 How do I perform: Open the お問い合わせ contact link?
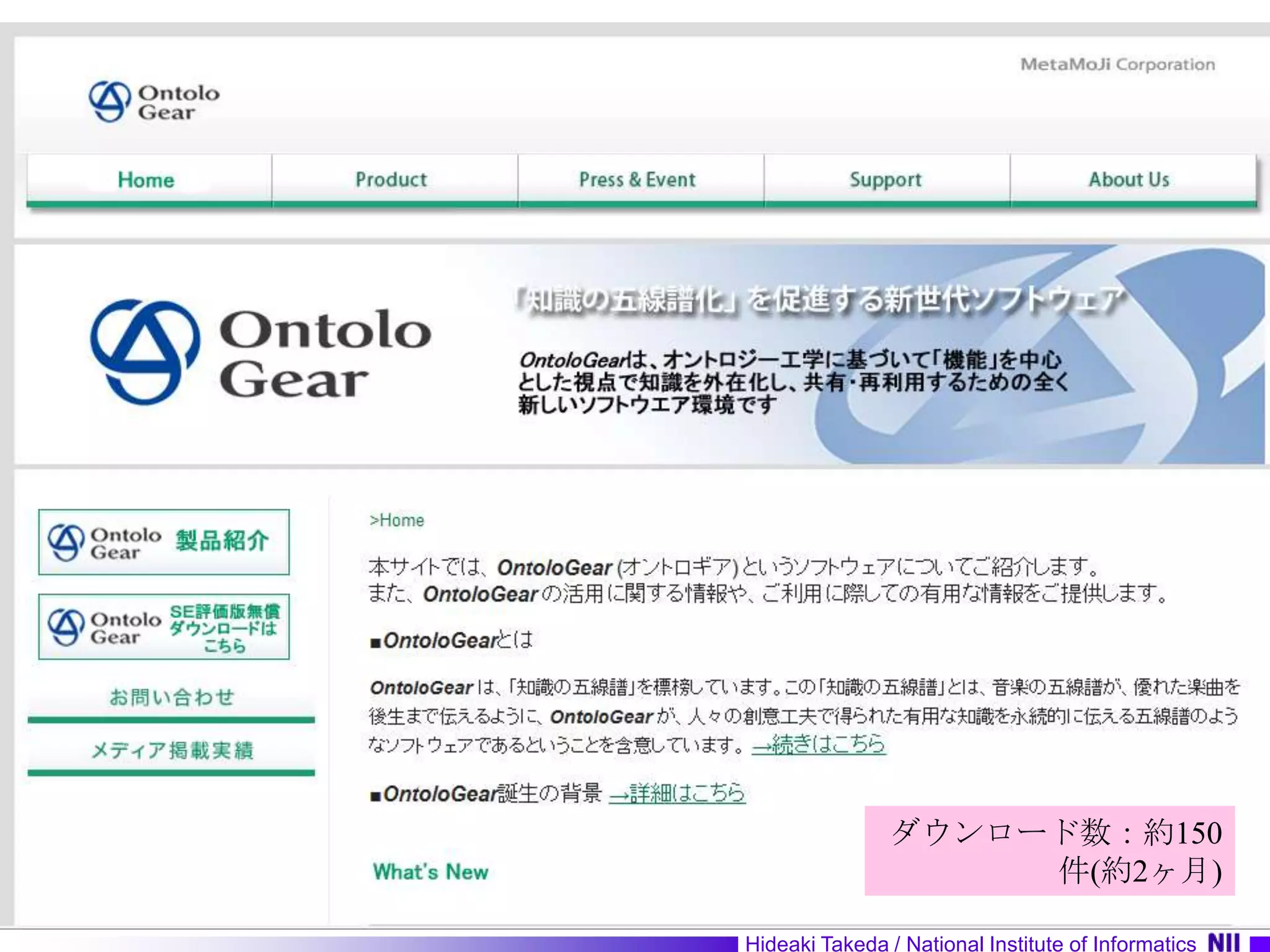tap(172, 698)
